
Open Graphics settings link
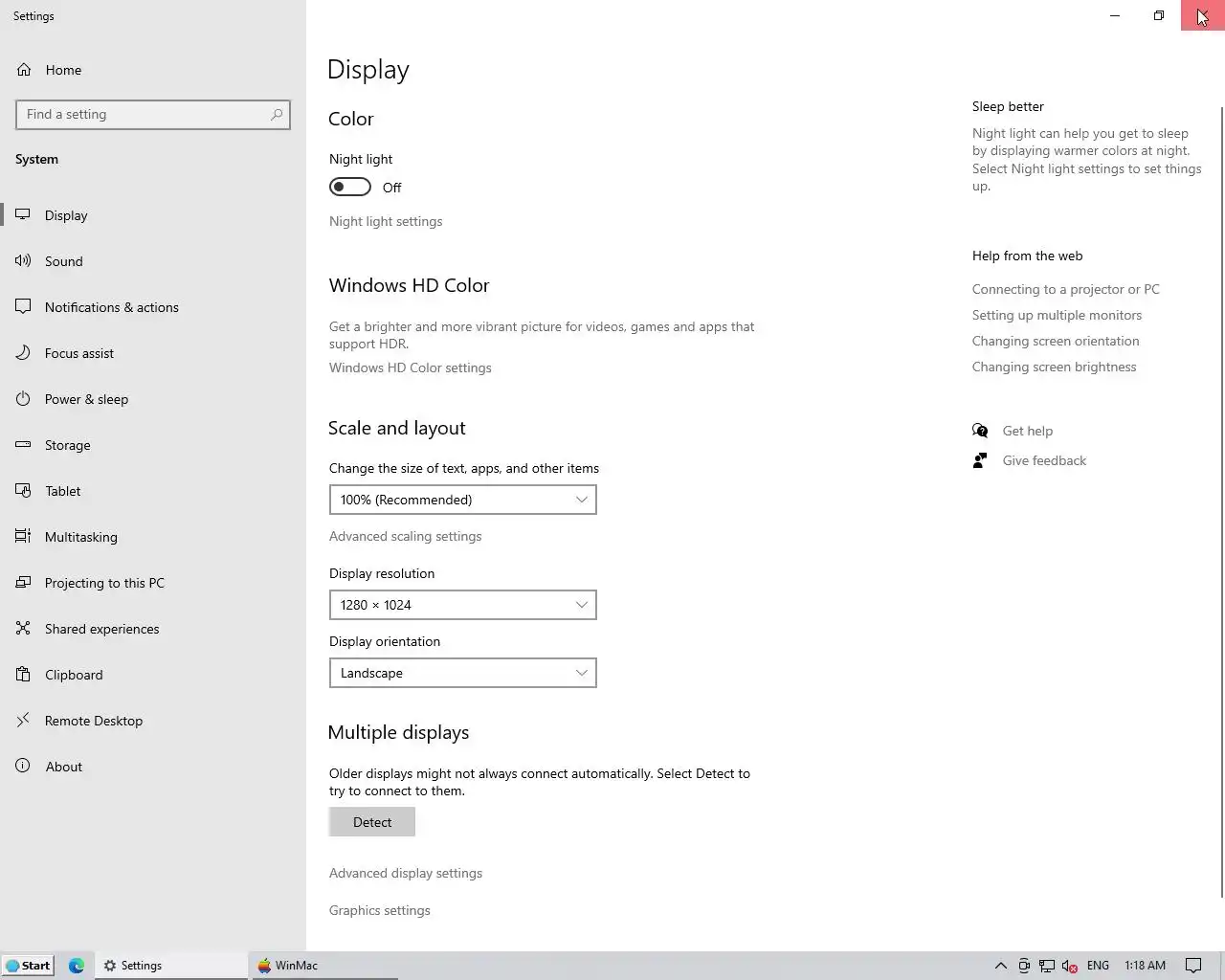[x=380, y=910]
